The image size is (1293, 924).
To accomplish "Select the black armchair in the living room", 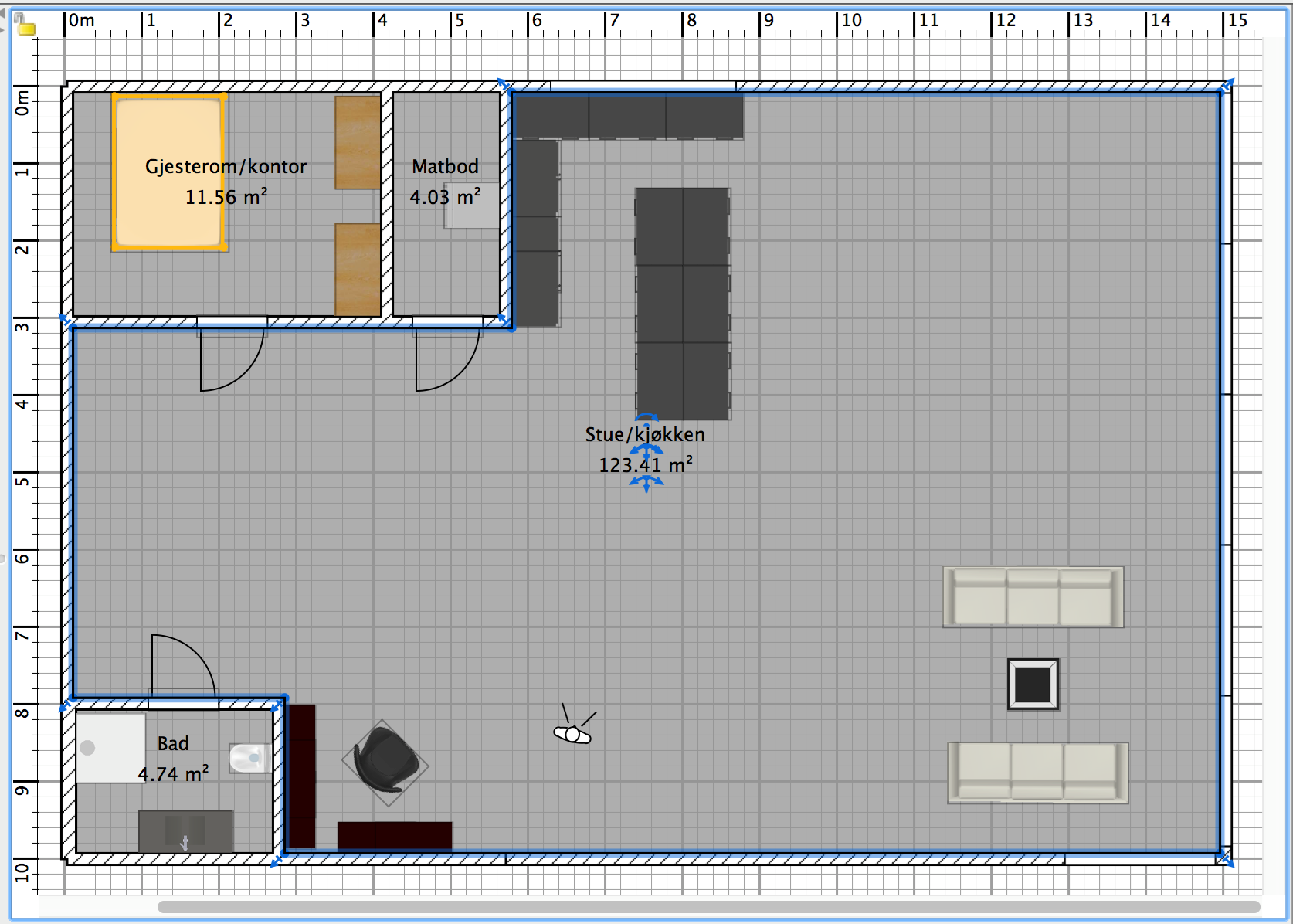I will coord(385,763).
